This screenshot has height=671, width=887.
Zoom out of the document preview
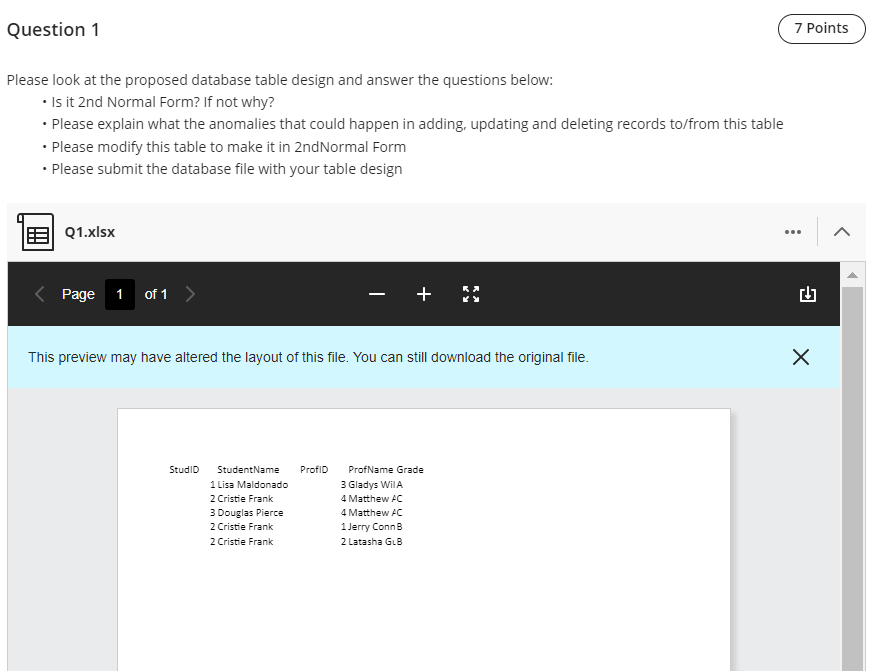click(x=376, y=294)
